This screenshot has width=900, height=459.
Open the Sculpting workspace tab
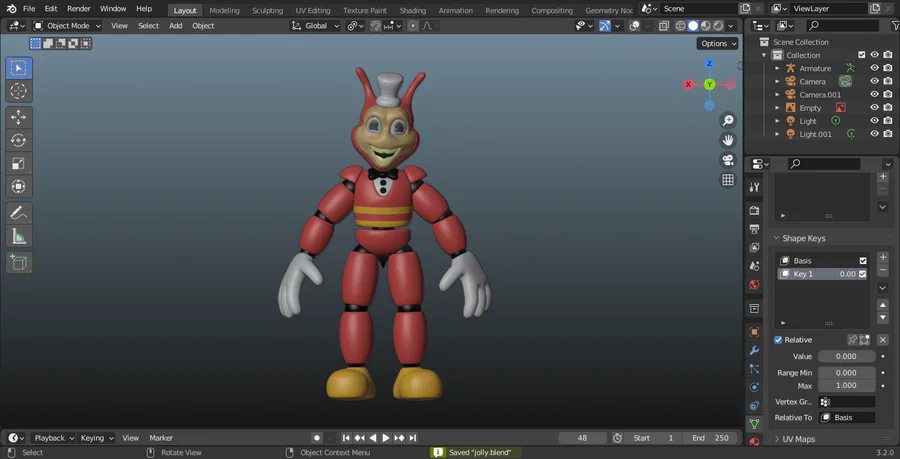pyautogui.click(x=267, y=10)
